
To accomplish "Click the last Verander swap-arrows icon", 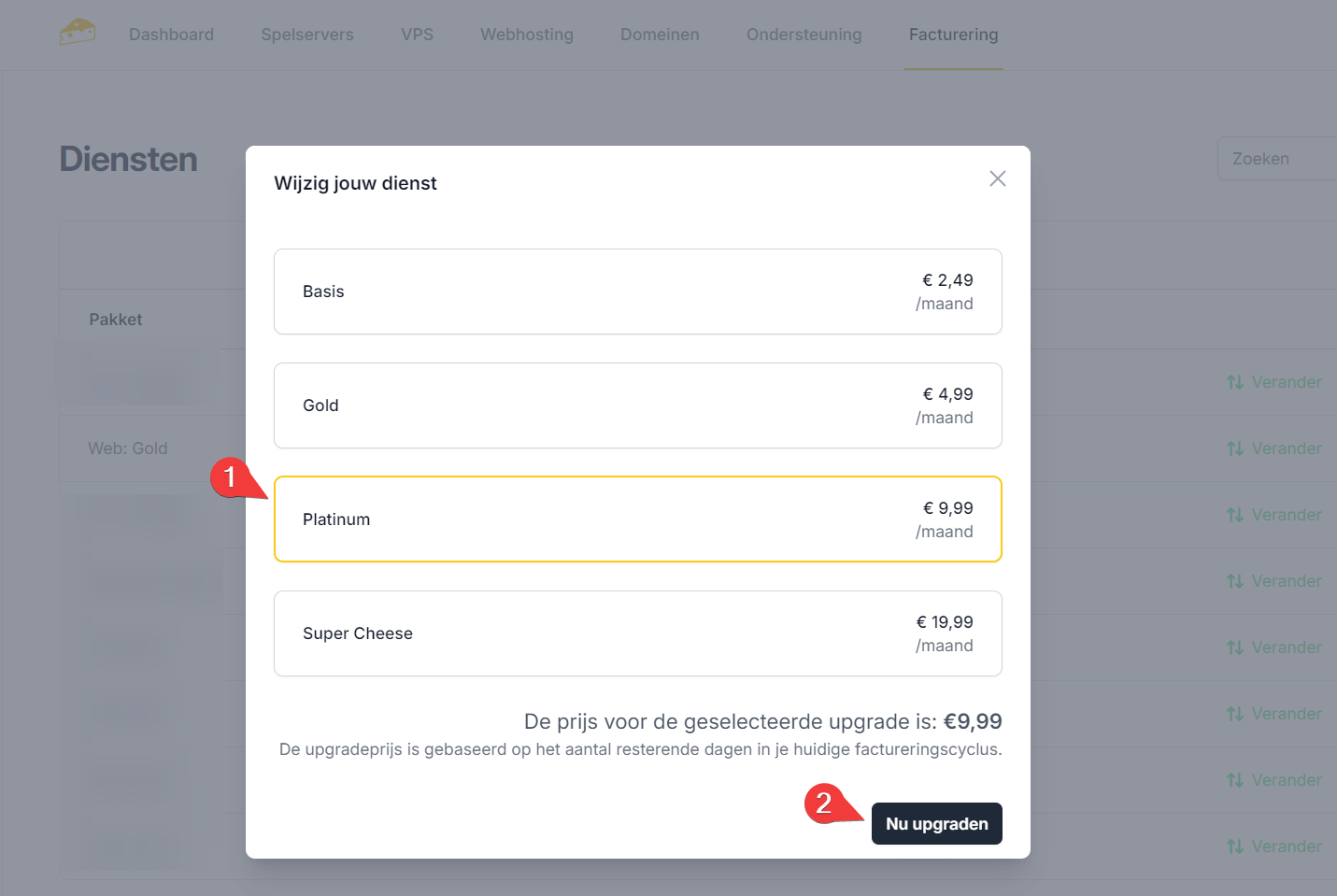I will (1234, 846).
